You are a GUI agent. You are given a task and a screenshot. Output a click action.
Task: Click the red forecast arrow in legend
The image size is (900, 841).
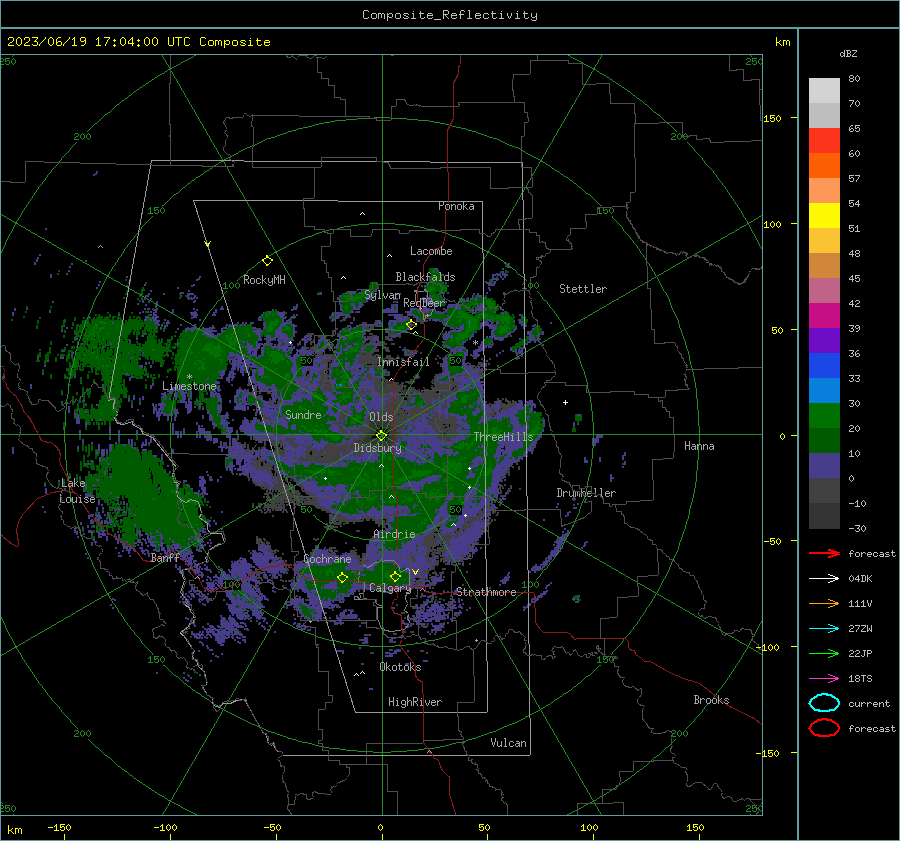[x=824, y=553]
